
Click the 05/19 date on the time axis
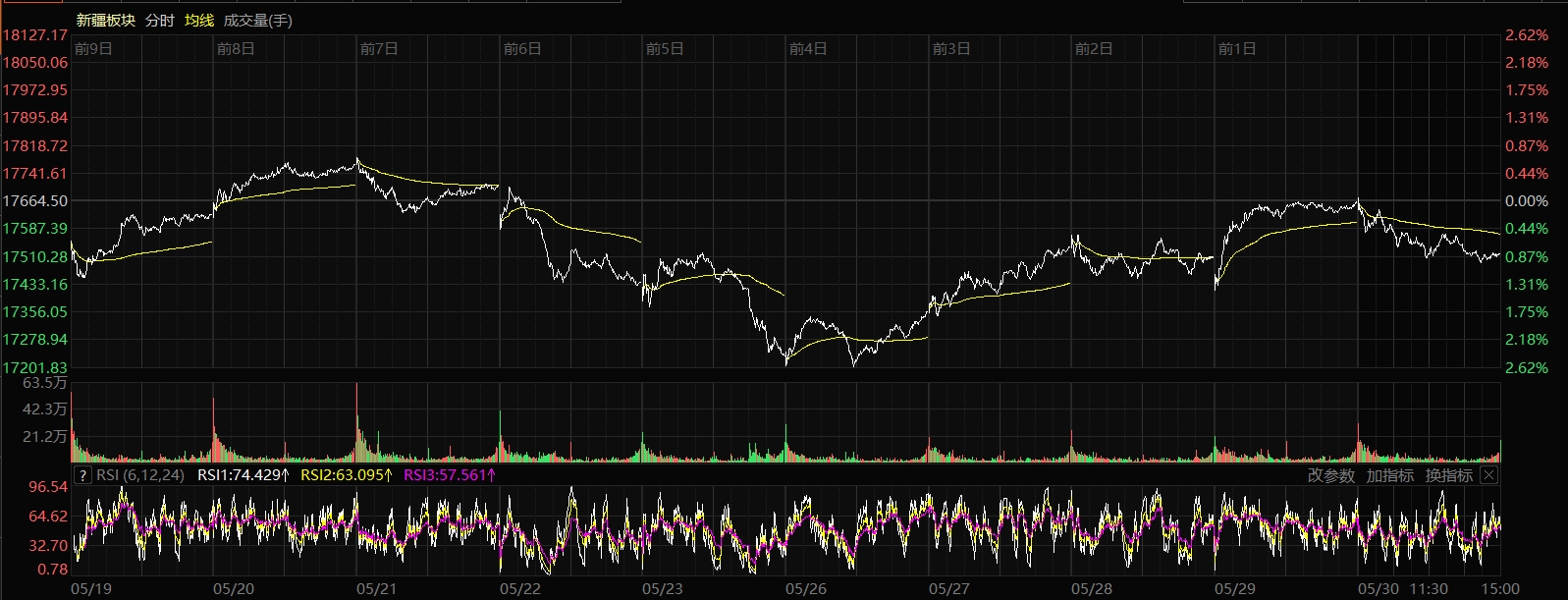[91, 589]
